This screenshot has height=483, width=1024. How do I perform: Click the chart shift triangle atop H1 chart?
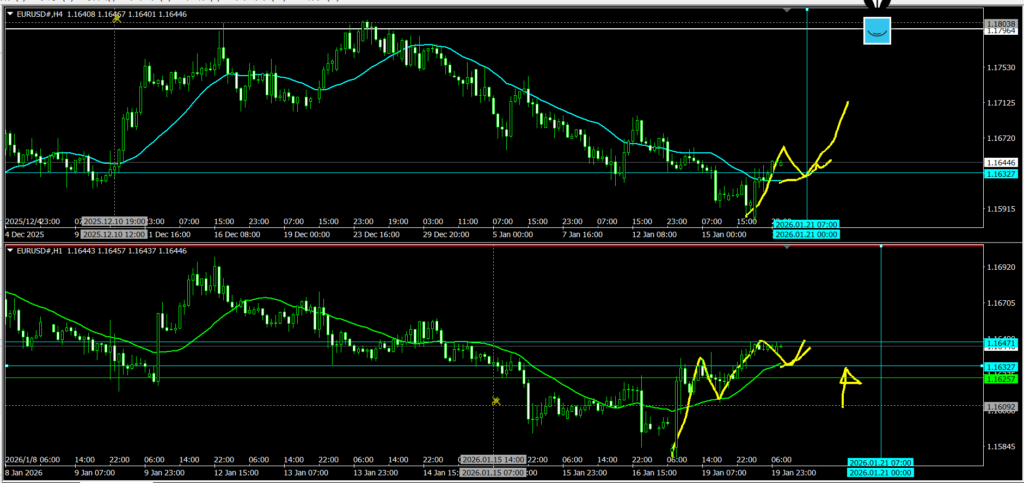[786, 246]
